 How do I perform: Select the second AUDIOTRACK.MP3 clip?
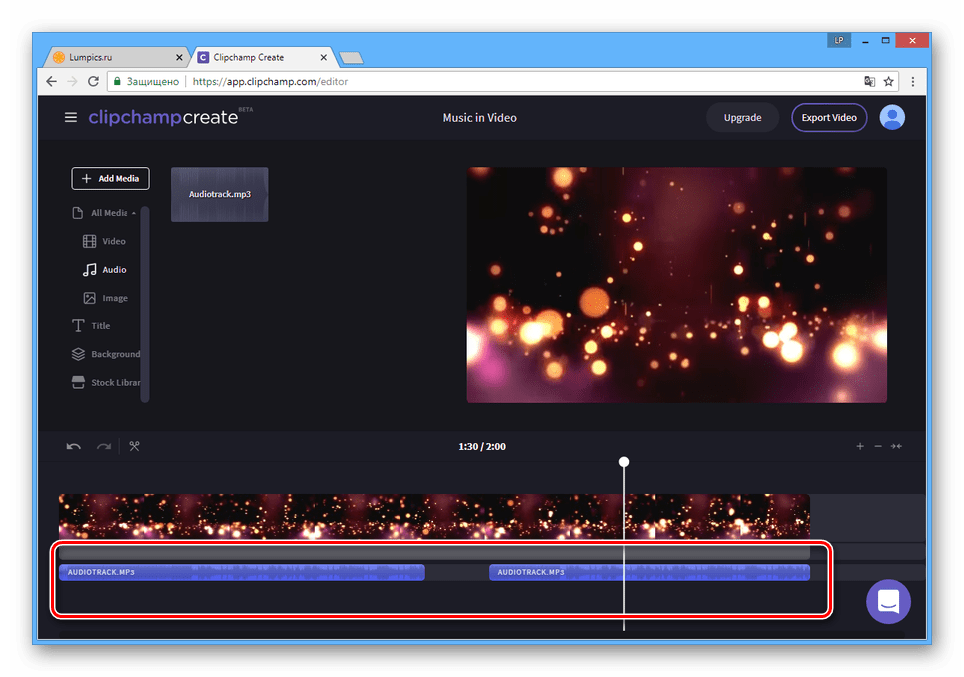tap(649, 572)
